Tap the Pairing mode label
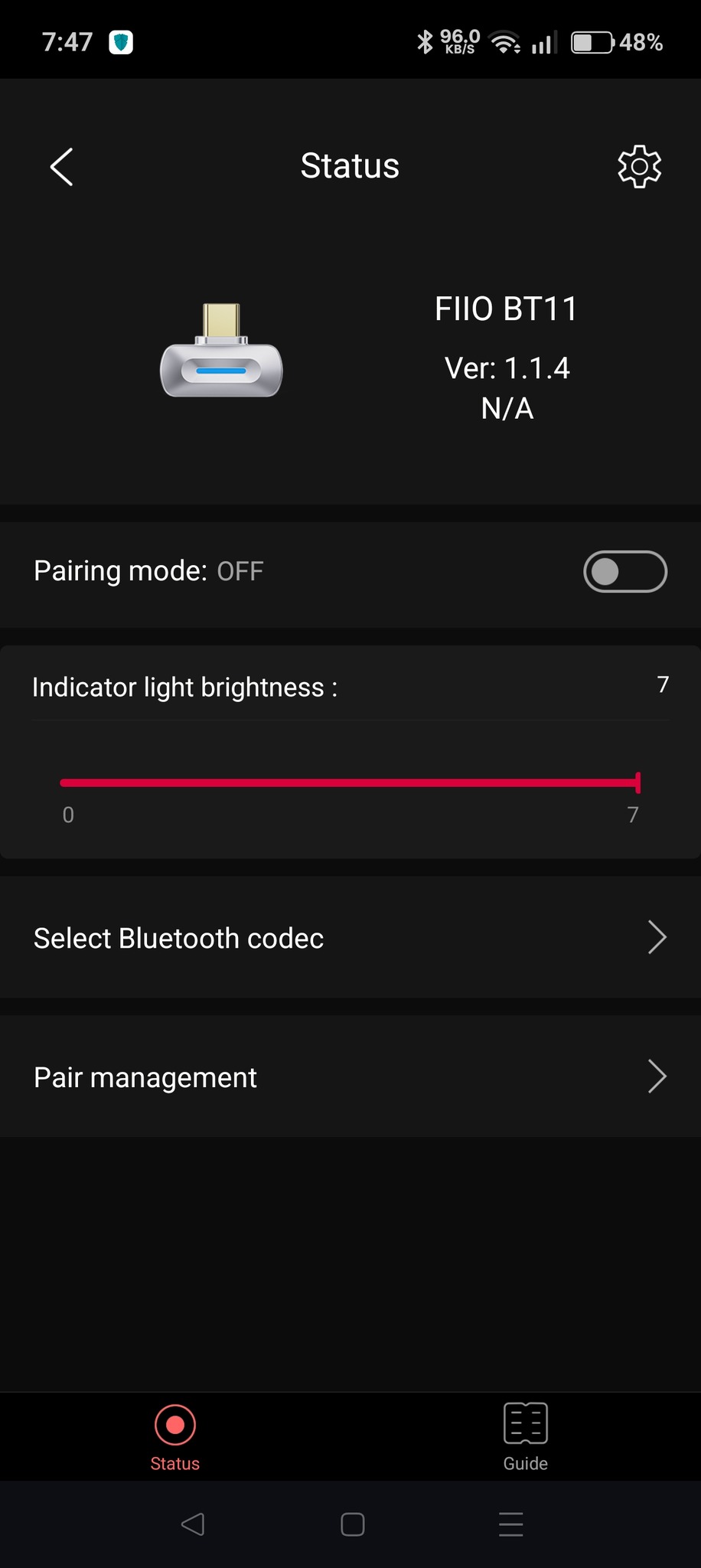The height and width of the screenshot is (1568, 701). tap(120, 571)
